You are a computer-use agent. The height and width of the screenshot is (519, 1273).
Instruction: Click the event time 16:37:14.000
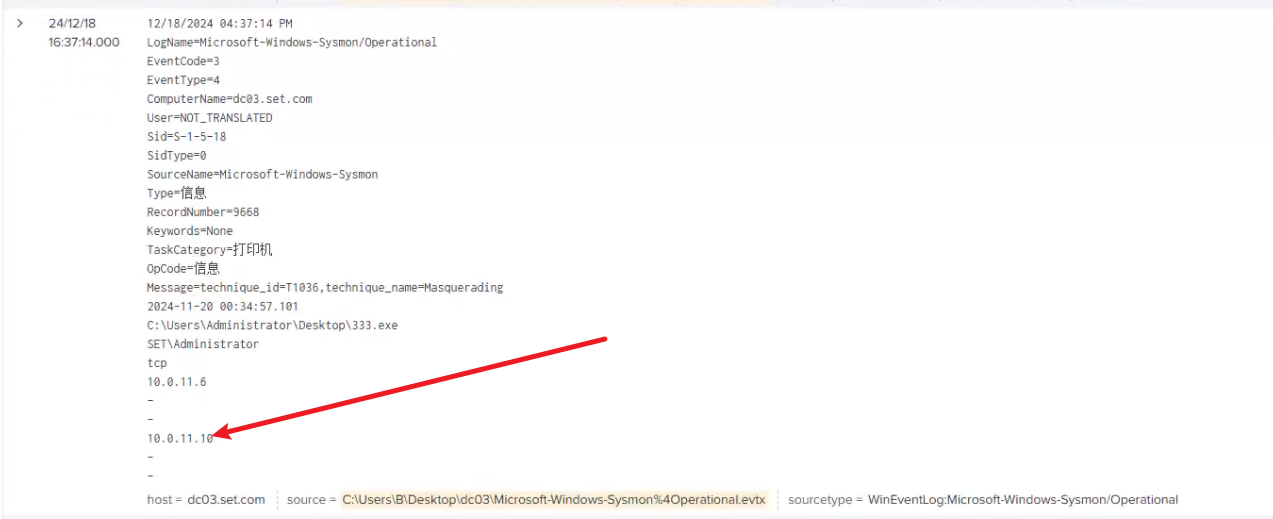pyautogui.click(x=84, y=42)
